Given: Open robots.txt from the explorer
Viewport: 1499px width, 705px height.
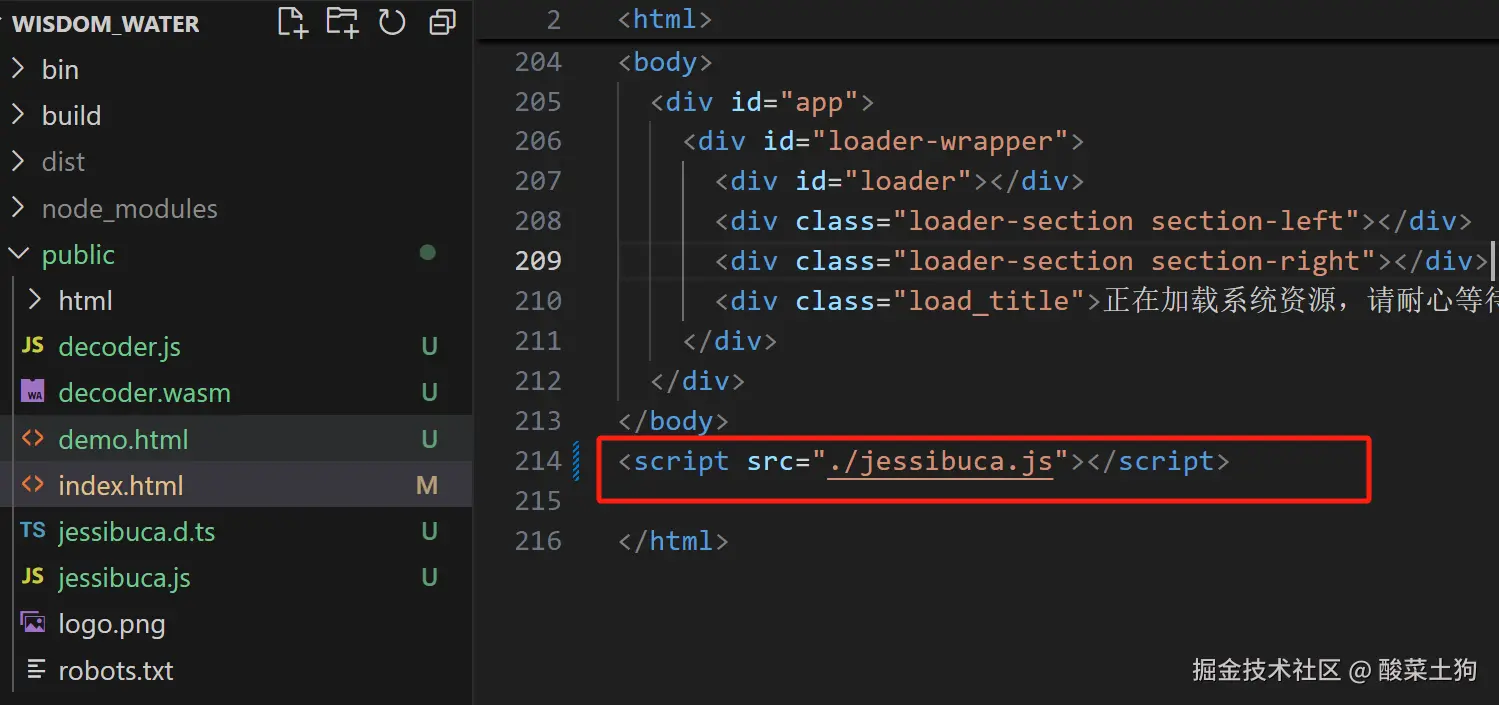Looking at the screenshot, I should [x=115, y=669].
